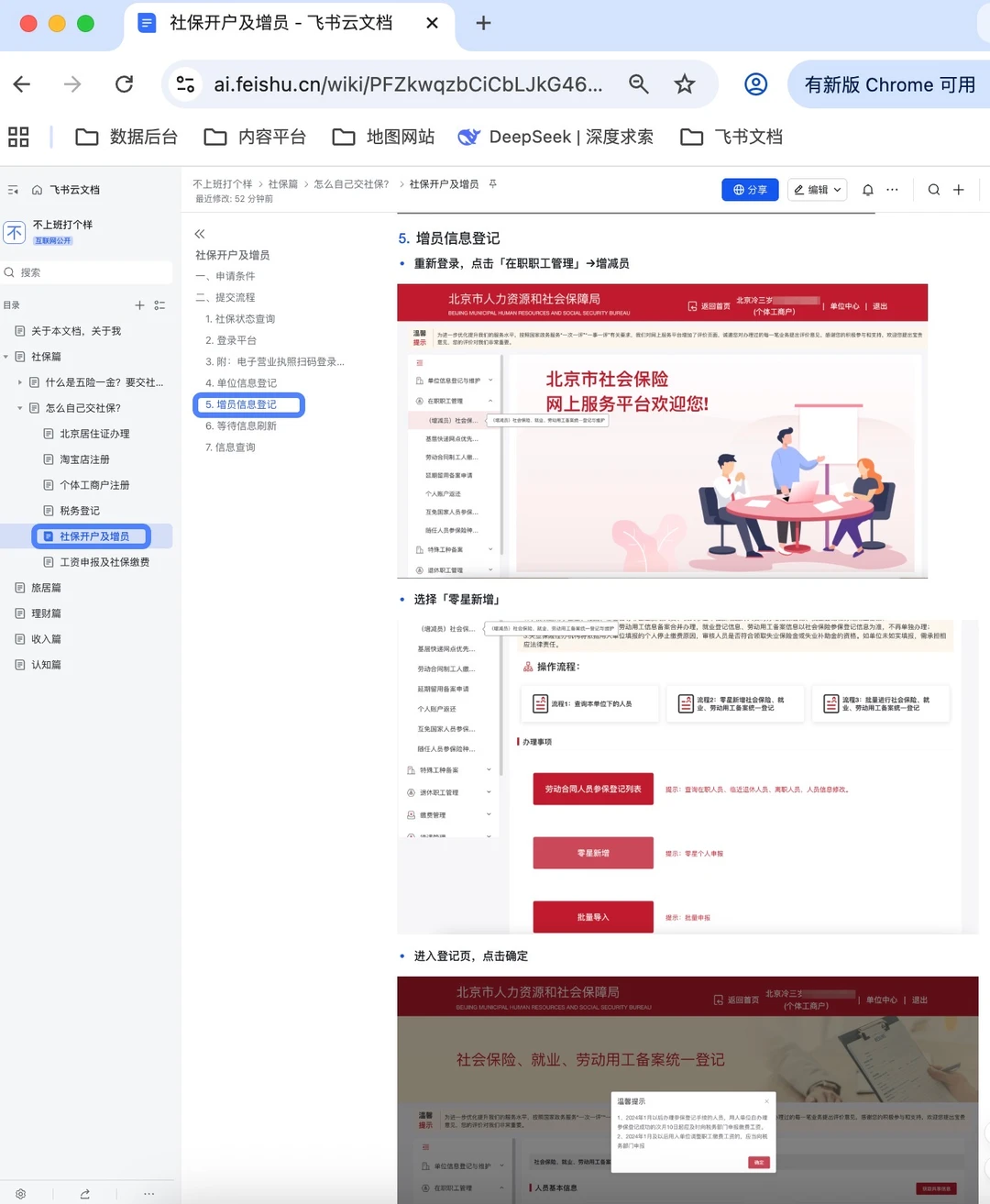Open the Chrome profile icon
The image size is (990, 1204).
tap(755, 84)
